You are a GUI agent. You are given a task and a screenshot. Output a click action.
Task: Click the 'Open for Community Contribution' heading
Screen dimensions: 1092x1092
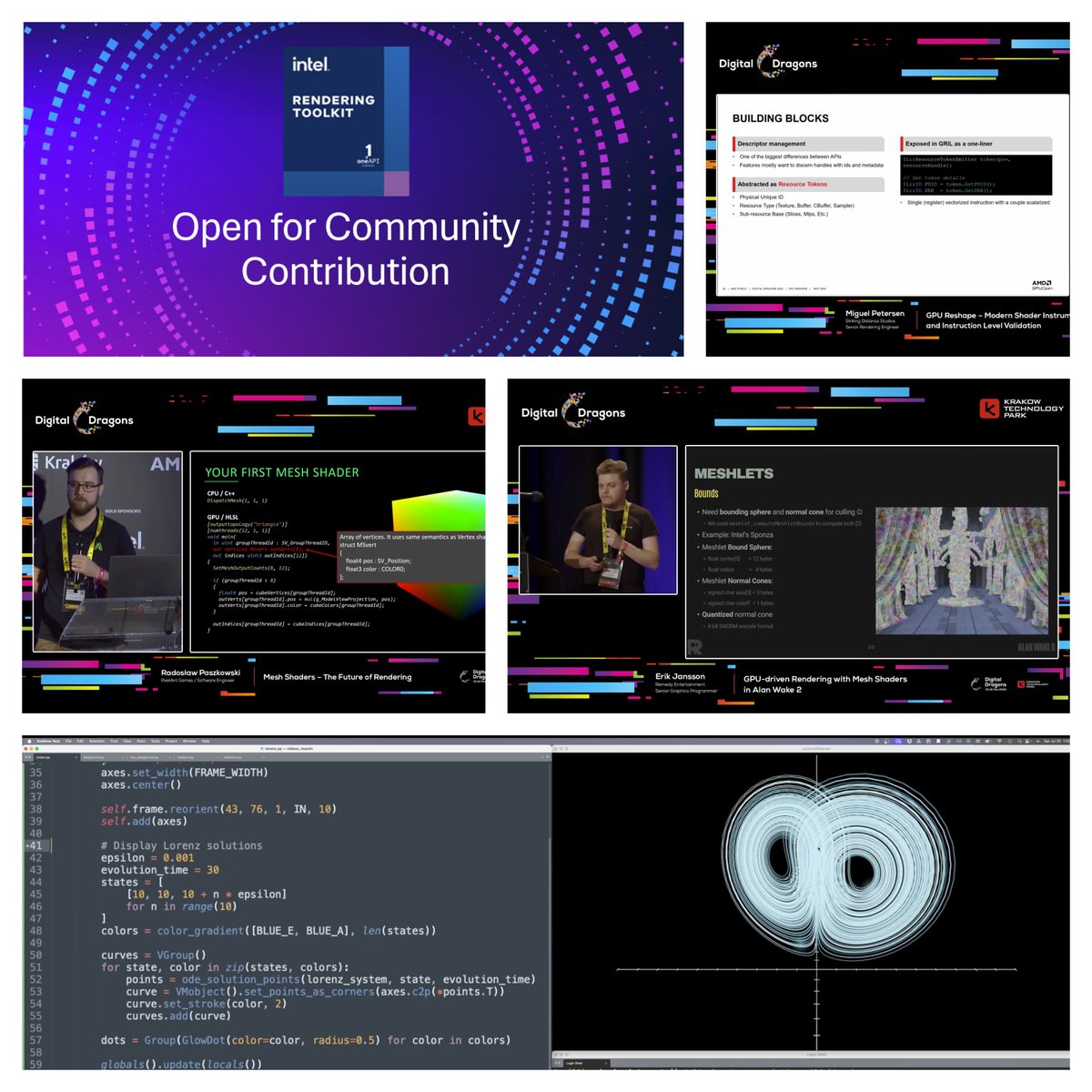point(346,248)
